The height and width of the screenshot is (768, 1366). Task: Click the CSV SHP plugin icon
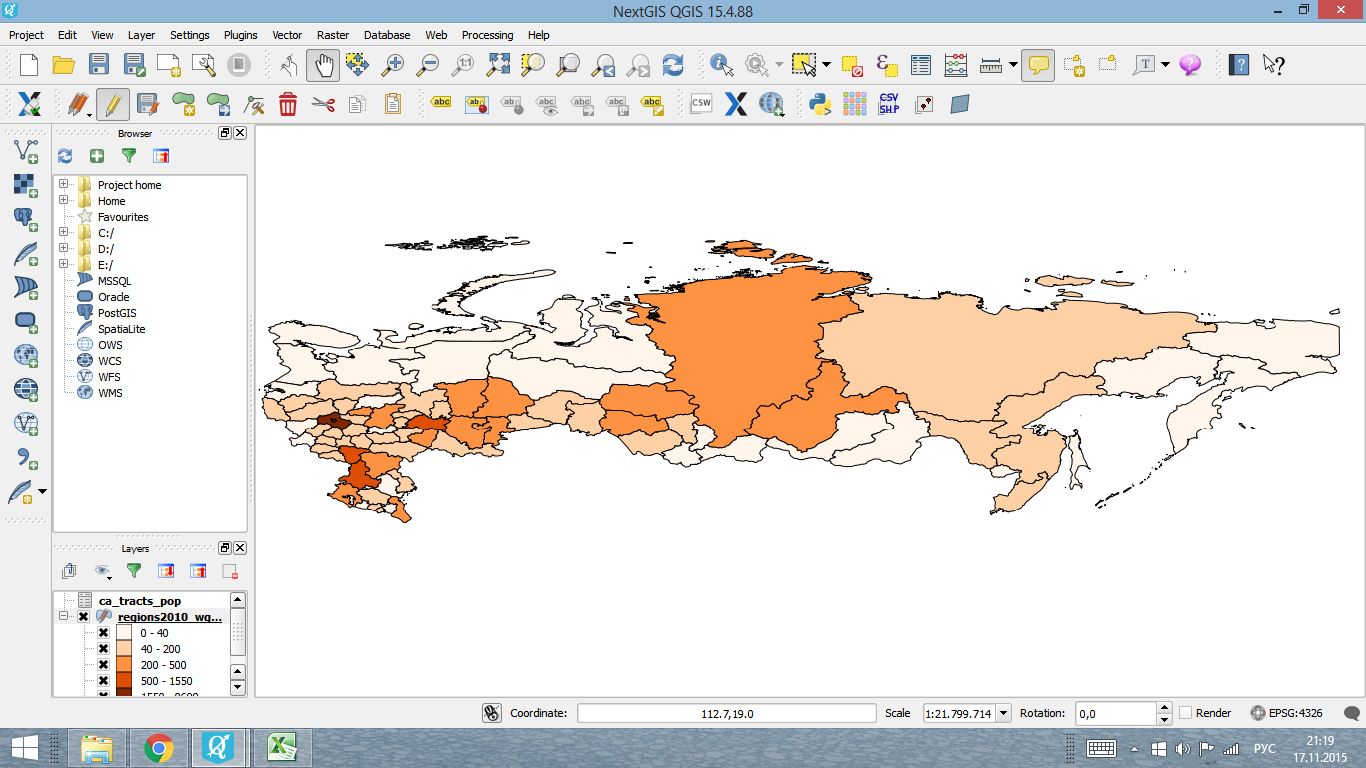889,104
